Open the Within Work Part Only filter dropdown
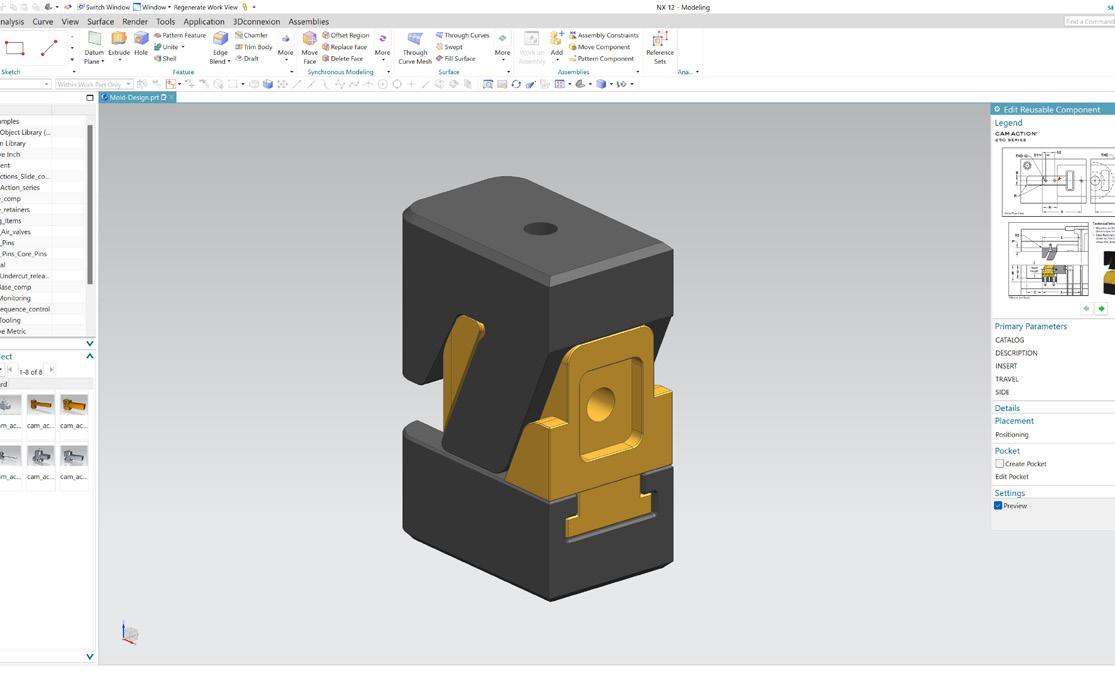Image resolution: width=1115 pixels, height=674 pixels. tap(94, 84)
